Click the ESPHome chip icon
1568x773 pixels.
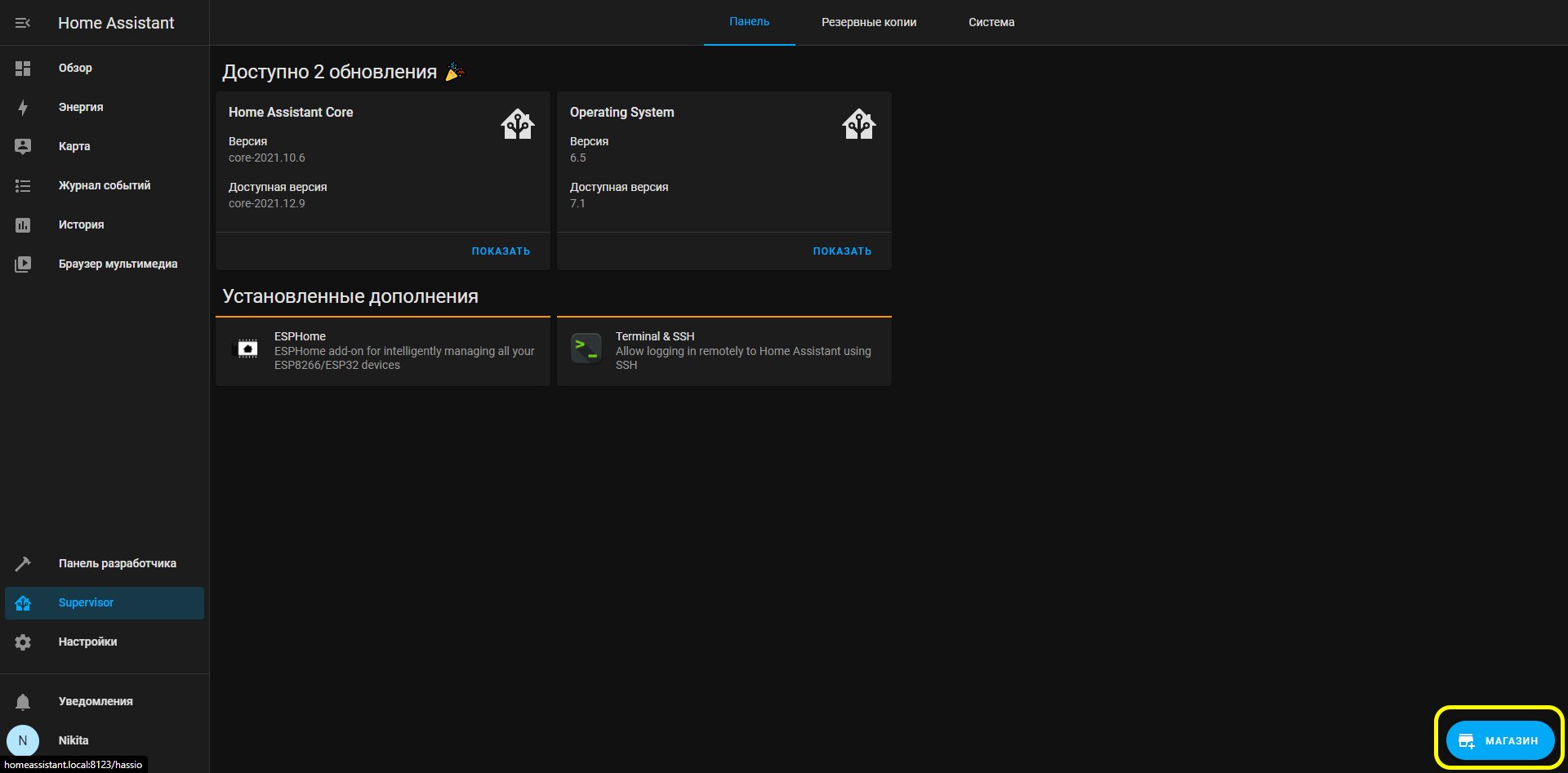tap(247, 349)
